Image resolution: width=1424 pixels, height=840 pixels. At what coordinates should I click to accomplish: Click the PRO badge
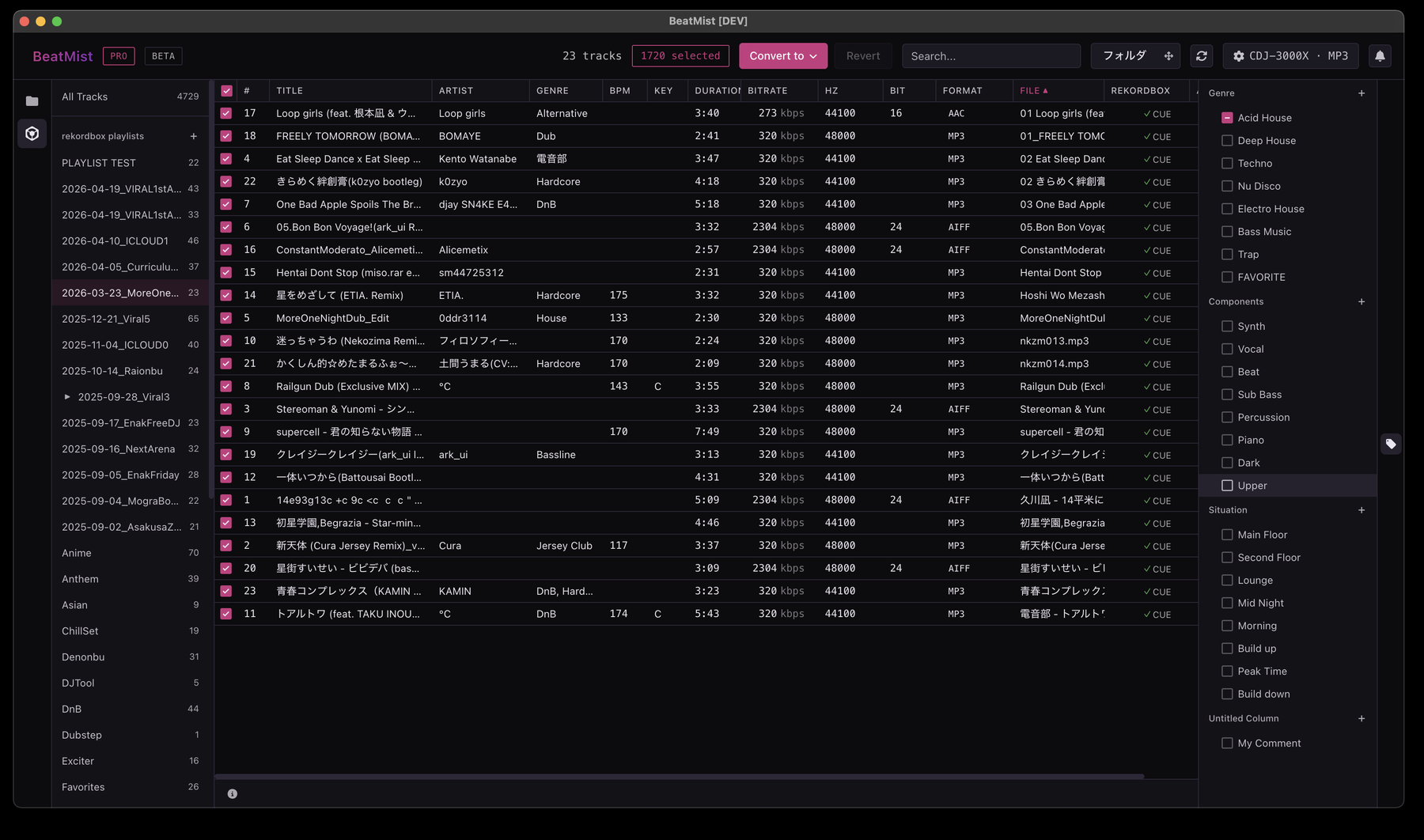pos(119,56)
